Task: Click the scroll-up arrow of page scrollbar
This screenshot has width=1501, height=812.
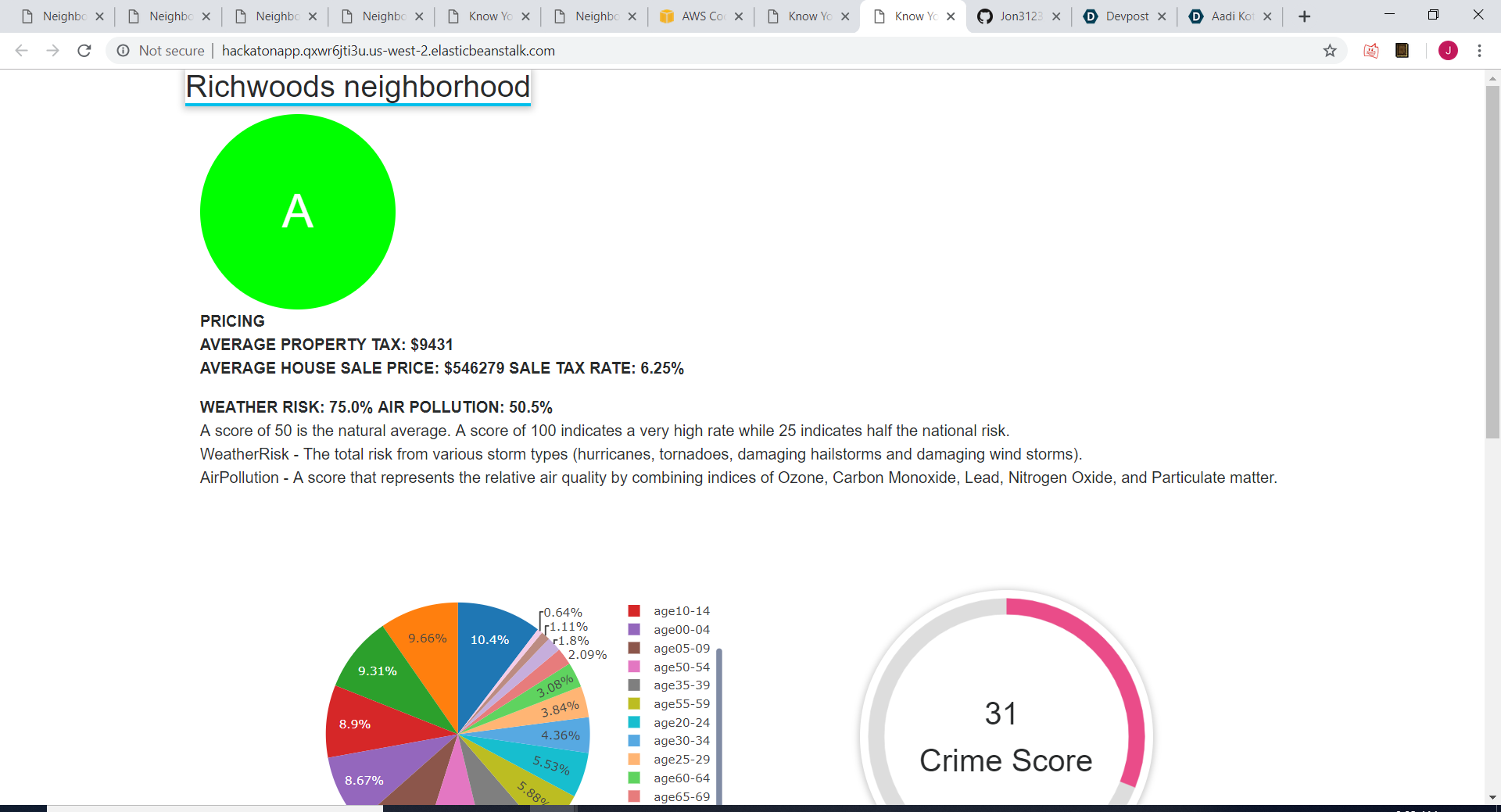Action: tap(1492, 78)
